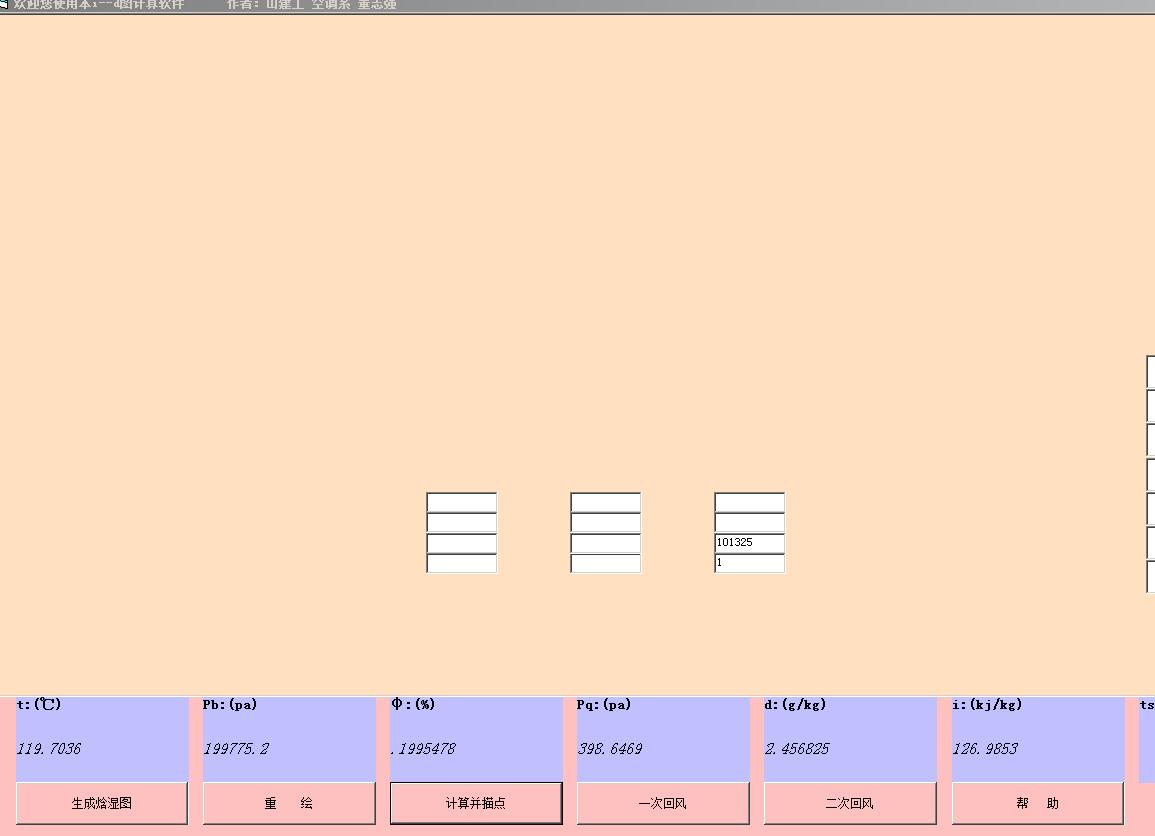This screenshot has width=1155, height=836.
Task: Click the i:(kj/kg) enthalpy readout panel
Action: coord(1037,739)
